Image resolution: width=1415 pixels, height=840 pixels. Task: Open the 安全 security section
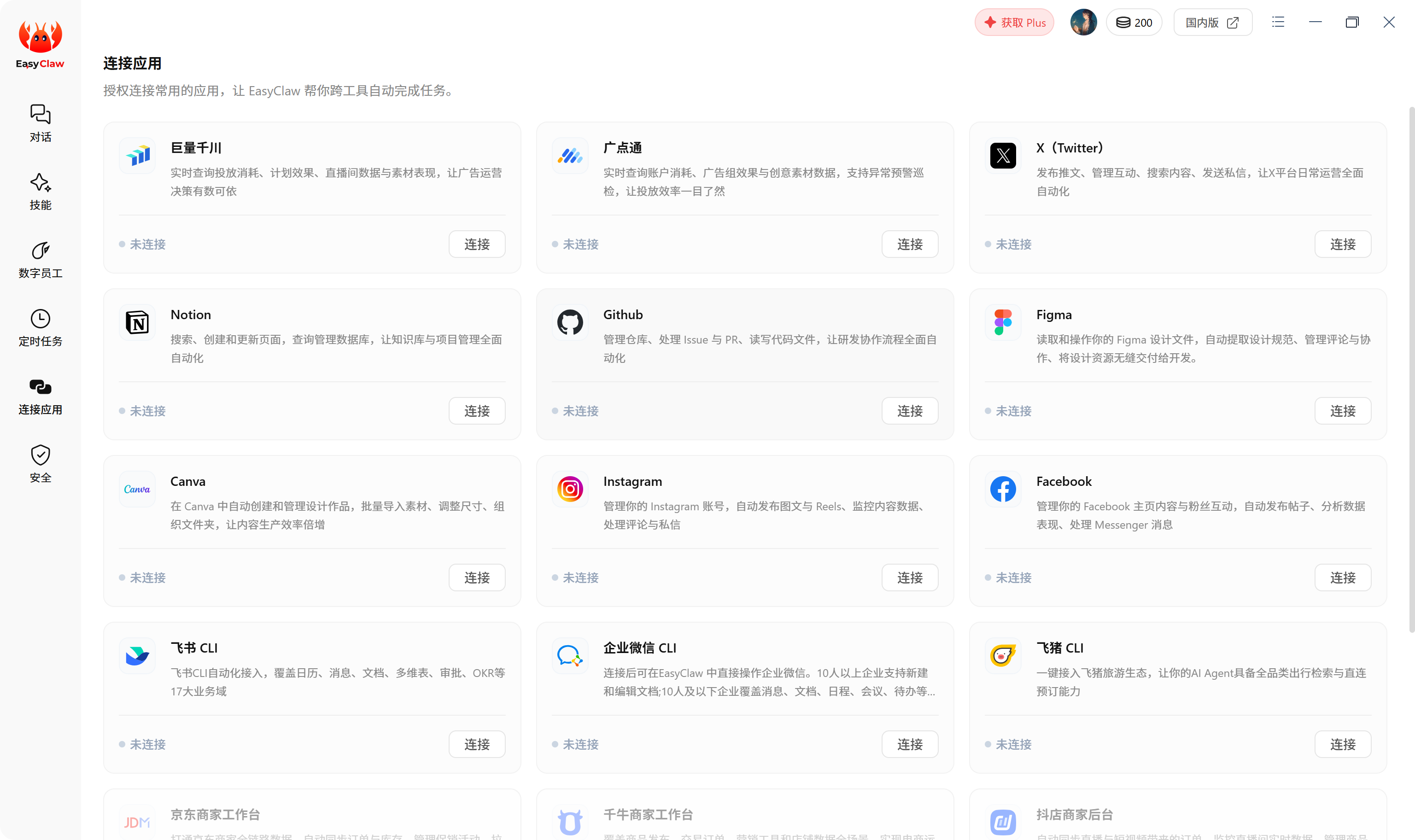click(x=40, y=465)
